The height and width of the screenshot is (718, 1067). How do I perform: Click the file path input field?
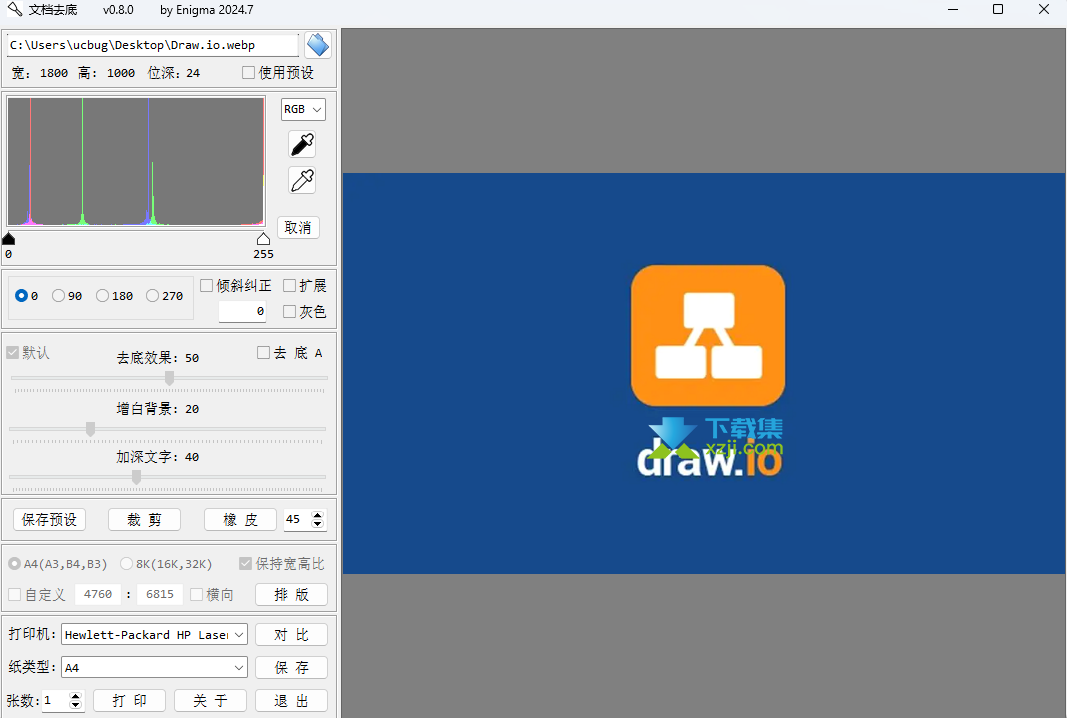coord(153,46)
